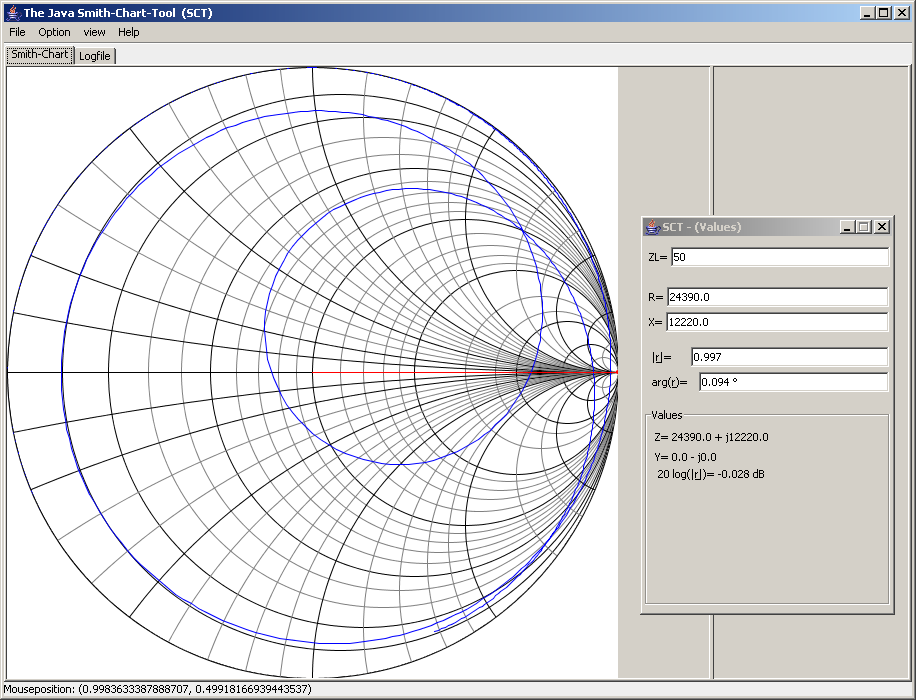Click the Java icon in main title bar
Screen dimensions: 916x700
coord(13,13)
